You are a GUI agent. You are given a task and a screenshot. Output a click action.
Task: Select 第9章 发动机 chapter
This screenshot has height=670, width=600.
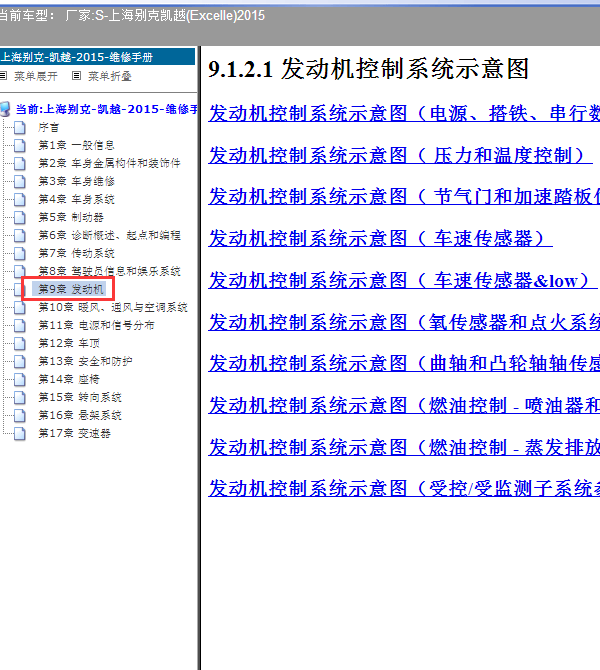71,289
